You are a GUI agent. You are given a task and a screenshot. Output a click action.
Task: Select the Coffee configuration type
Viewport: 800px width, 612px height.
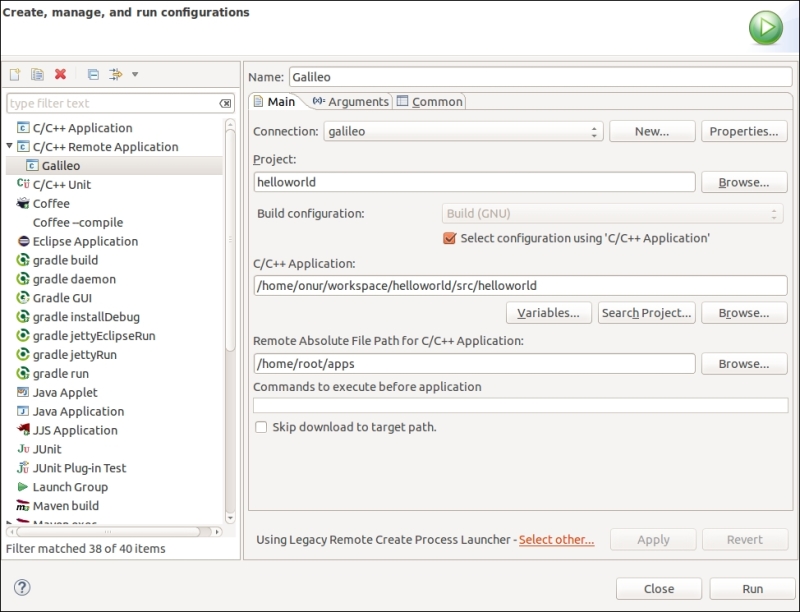(51, 203)
